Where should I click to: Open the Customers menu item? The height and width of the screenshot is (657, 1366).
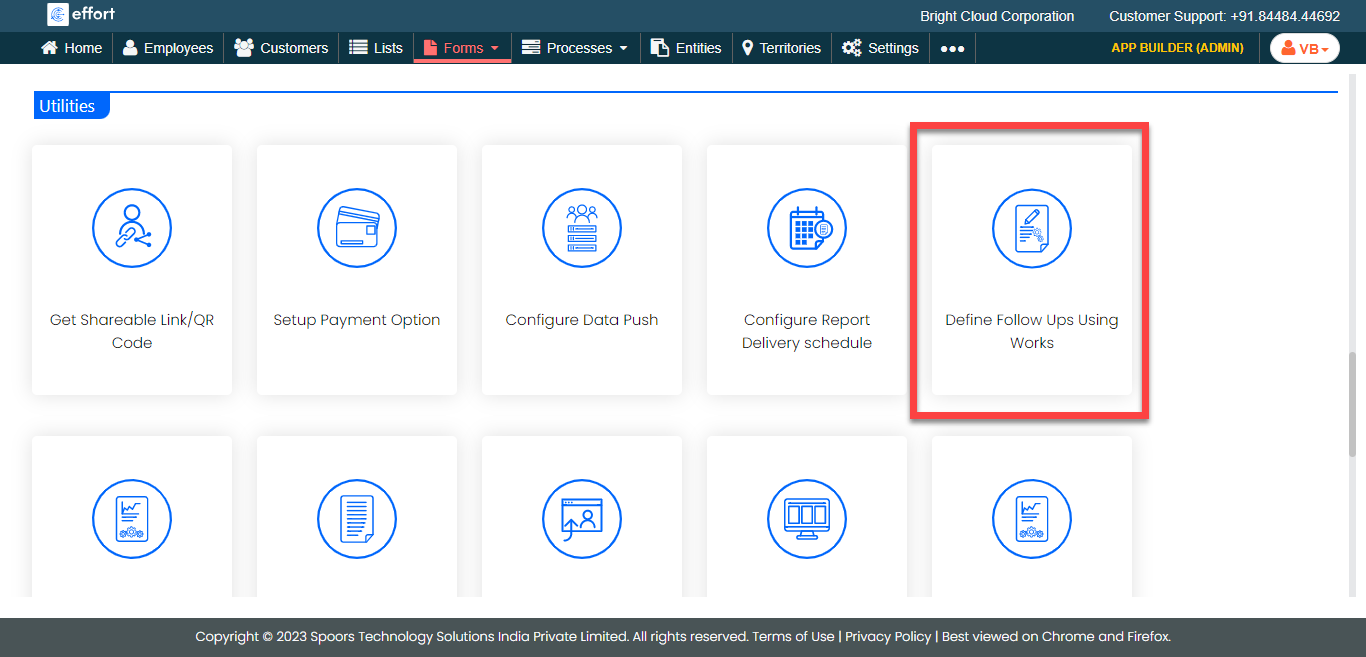pos(281,48)
